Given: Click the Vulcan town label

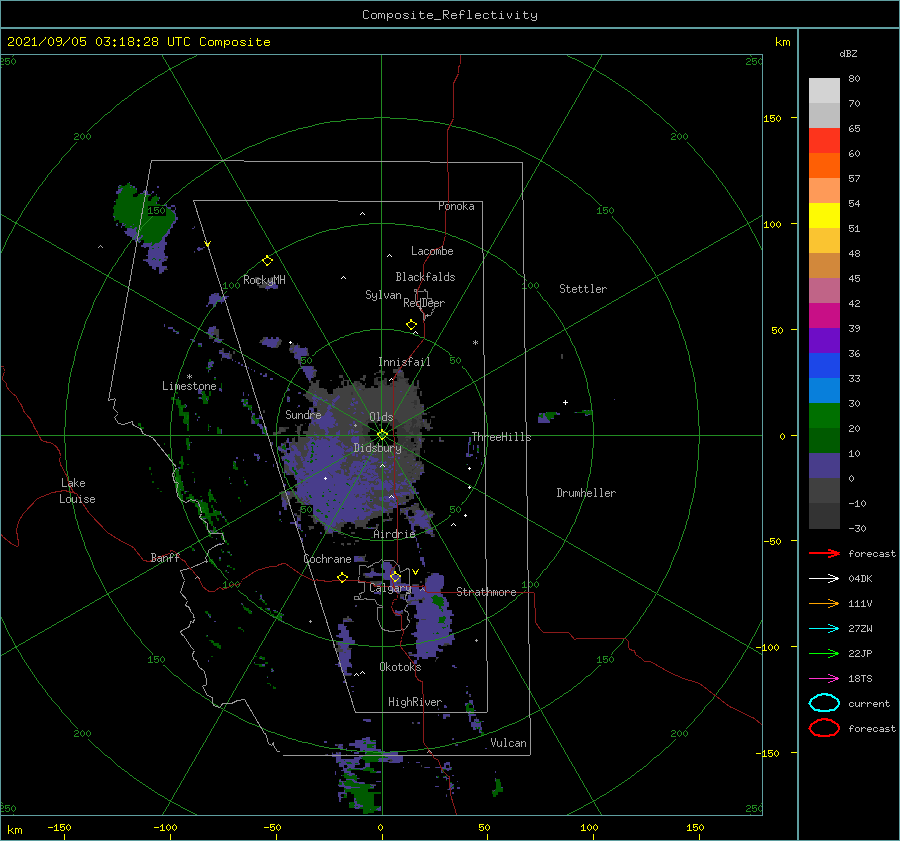Looking at the screenshot, I should click(x=509, y=743).
